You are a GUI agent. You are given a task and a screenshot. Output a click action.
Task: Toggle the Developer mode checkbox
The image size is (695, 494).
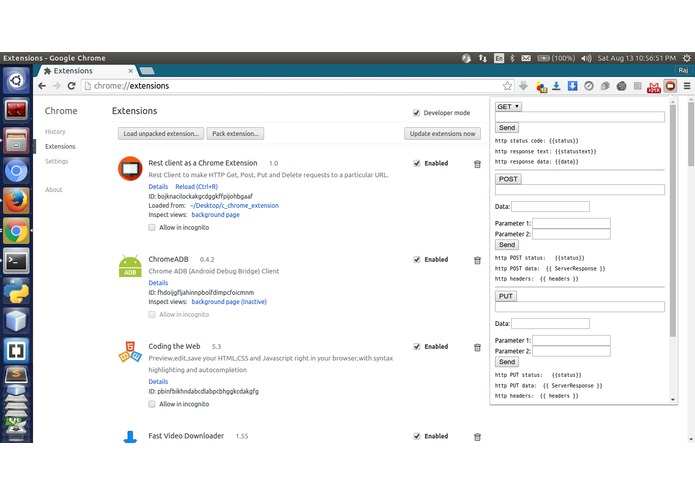[416, 113]
